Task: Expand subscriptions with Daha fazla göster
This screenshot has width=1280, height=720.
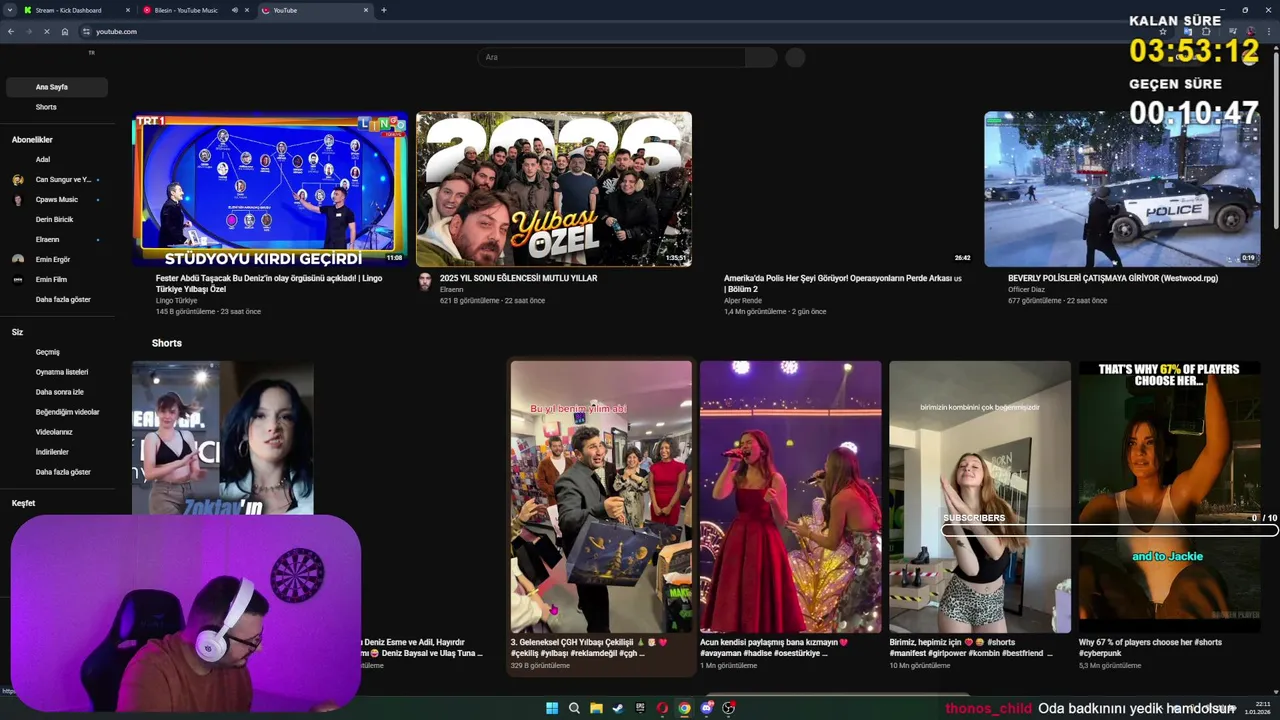Action: [x=63, y=300]
